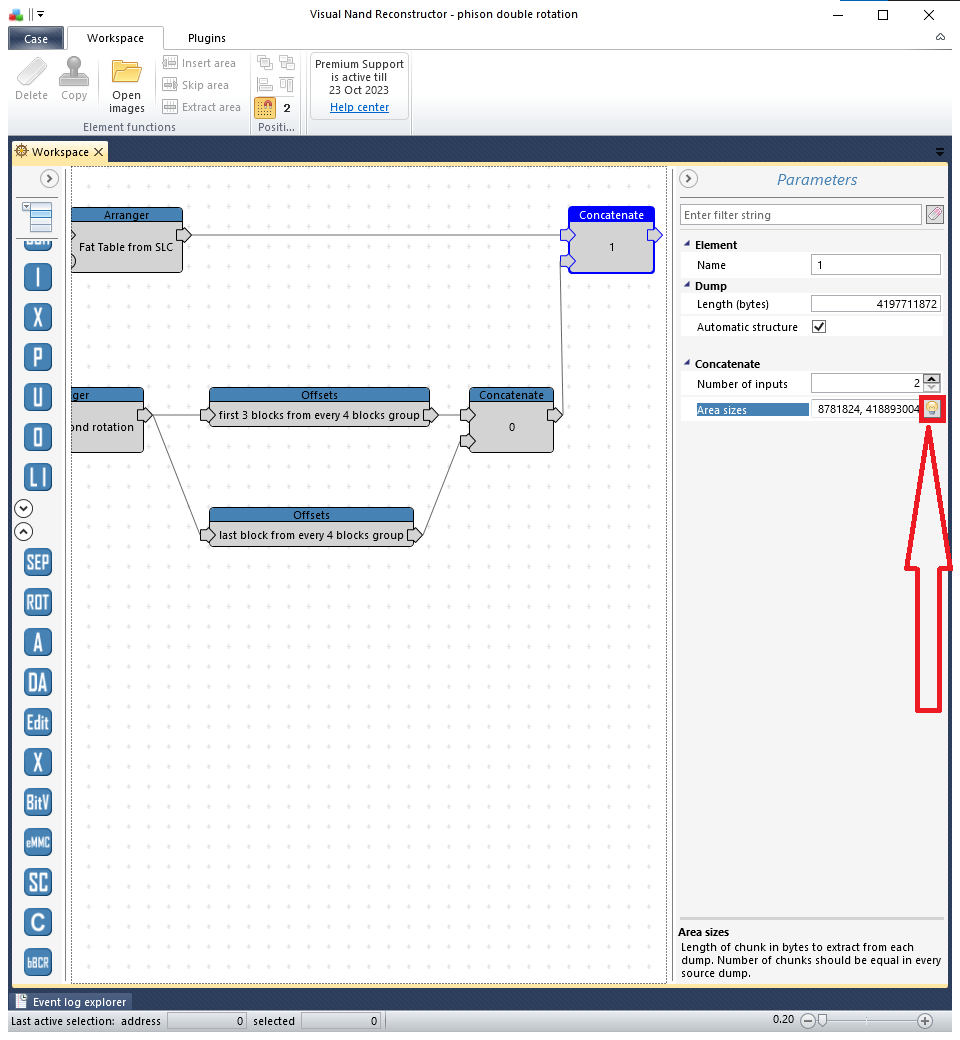This screenshot has width=960, height=1040.
Task: Select the first 3 blocks Offsets node
Action: 319,407
